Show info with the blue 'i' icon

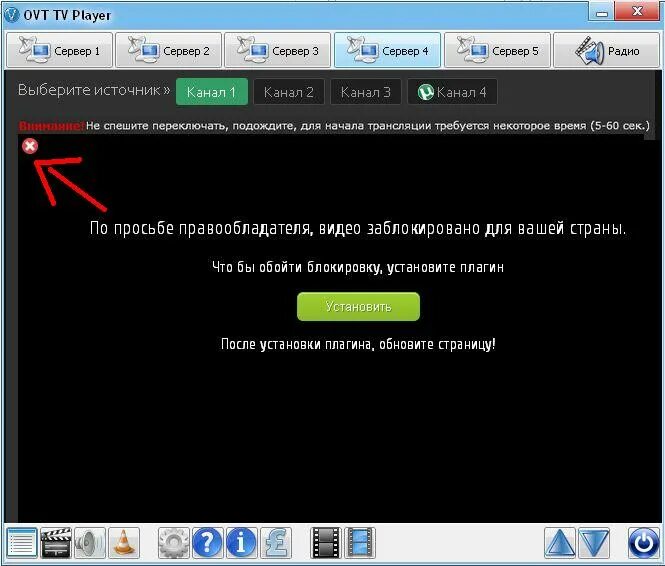[241, 542]
